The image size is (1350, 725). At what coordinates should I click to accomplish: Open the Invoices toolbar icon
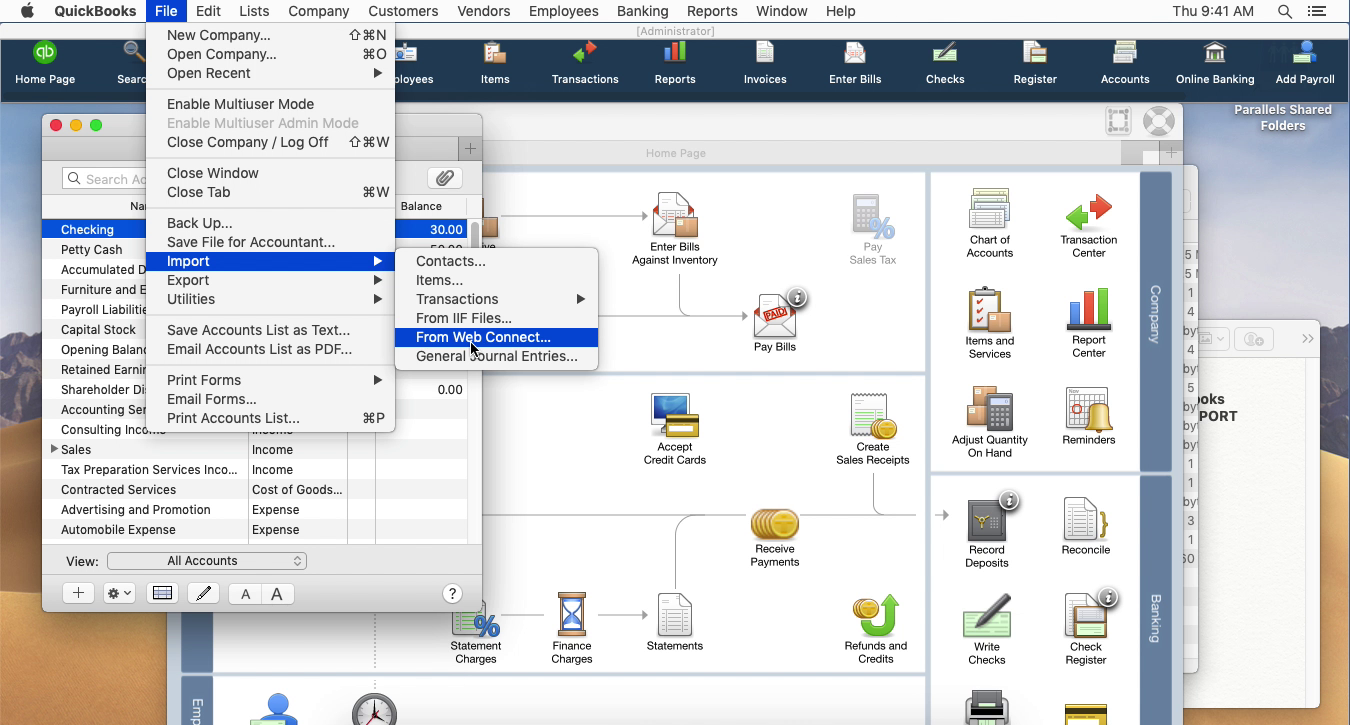click(x=765, y=64)
